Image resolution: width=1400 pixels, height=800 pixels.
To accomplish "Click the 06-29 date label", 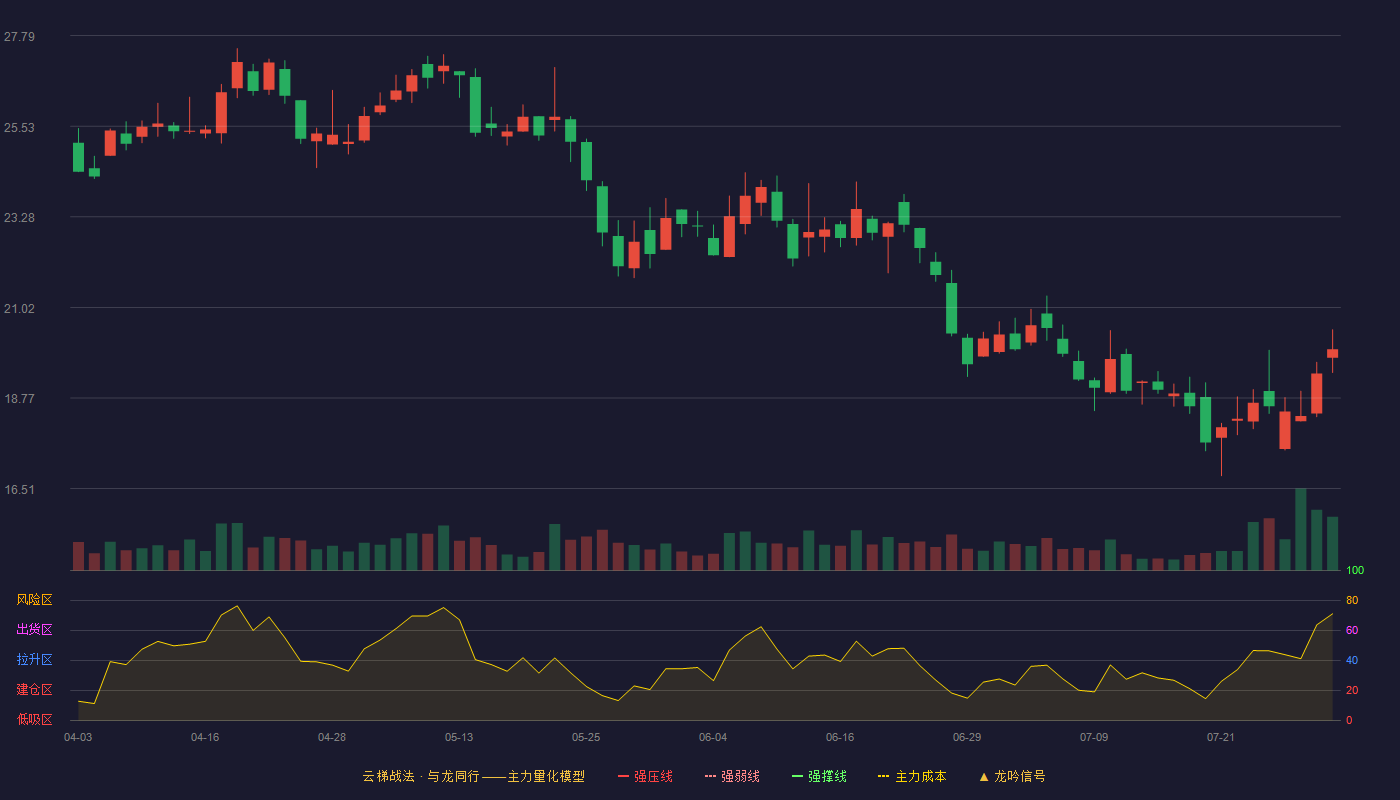I will (967, 737).
